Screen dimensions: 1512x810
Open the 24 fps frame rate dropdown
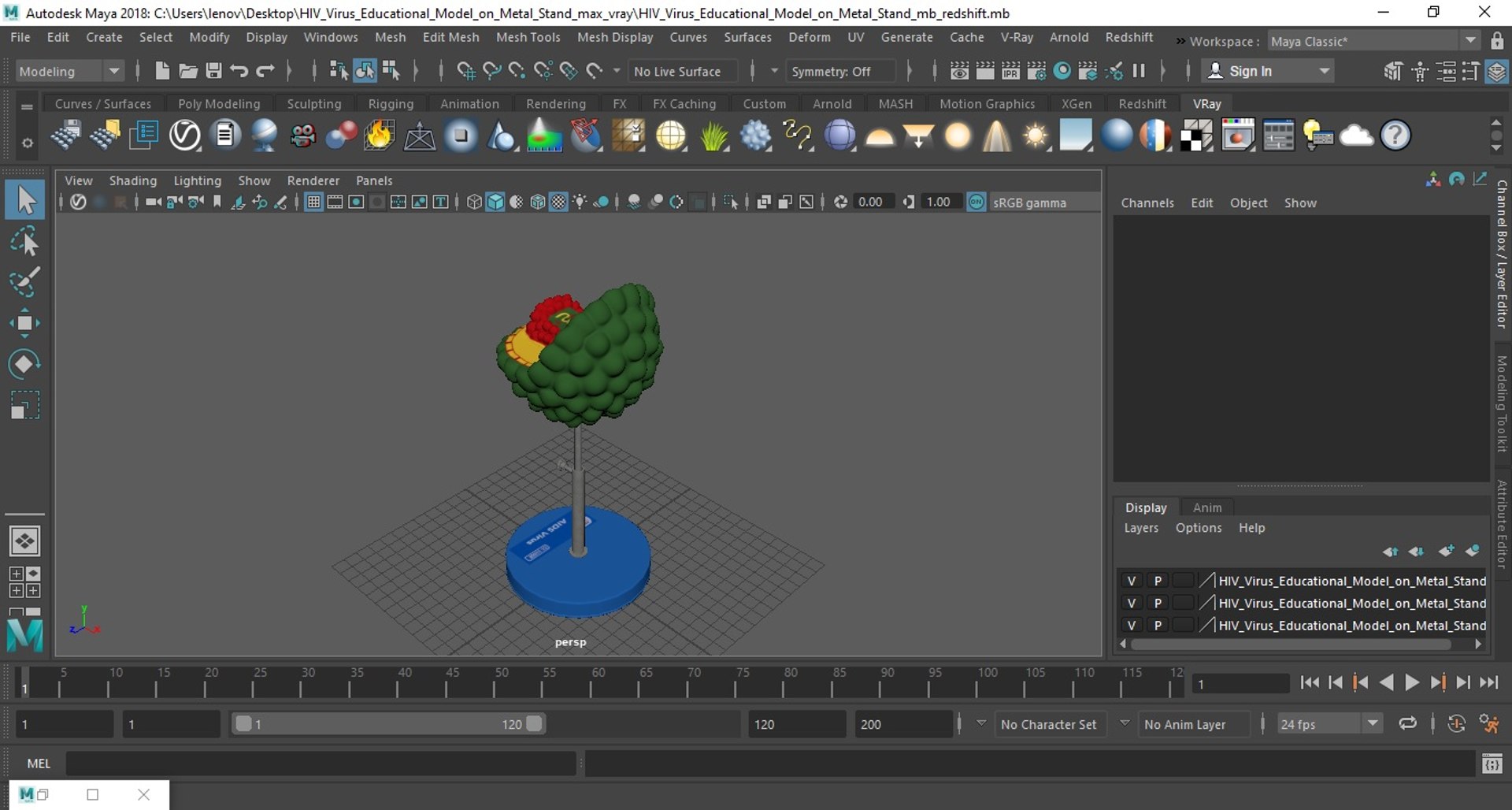(x=1329, y=724)
